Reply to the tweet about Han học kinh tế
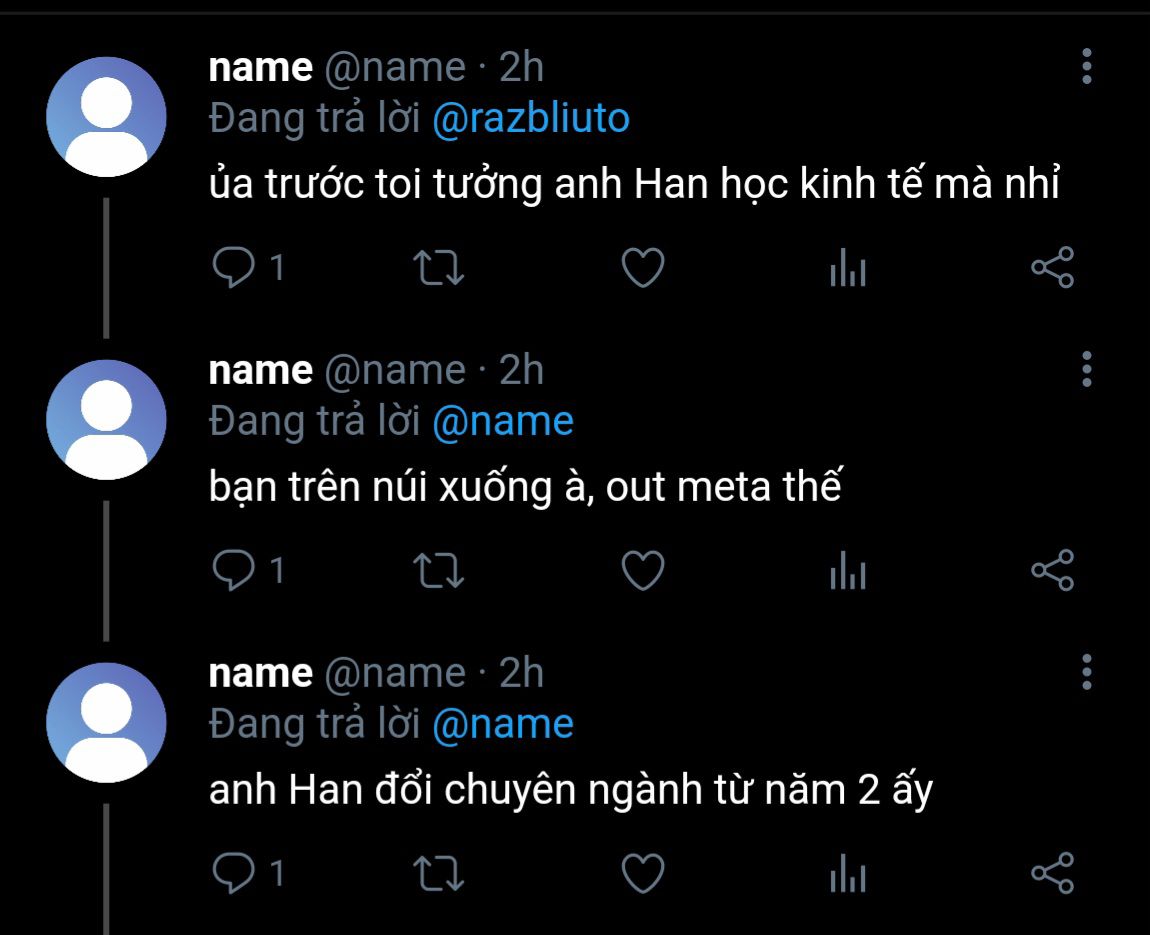 pos(234,268)
